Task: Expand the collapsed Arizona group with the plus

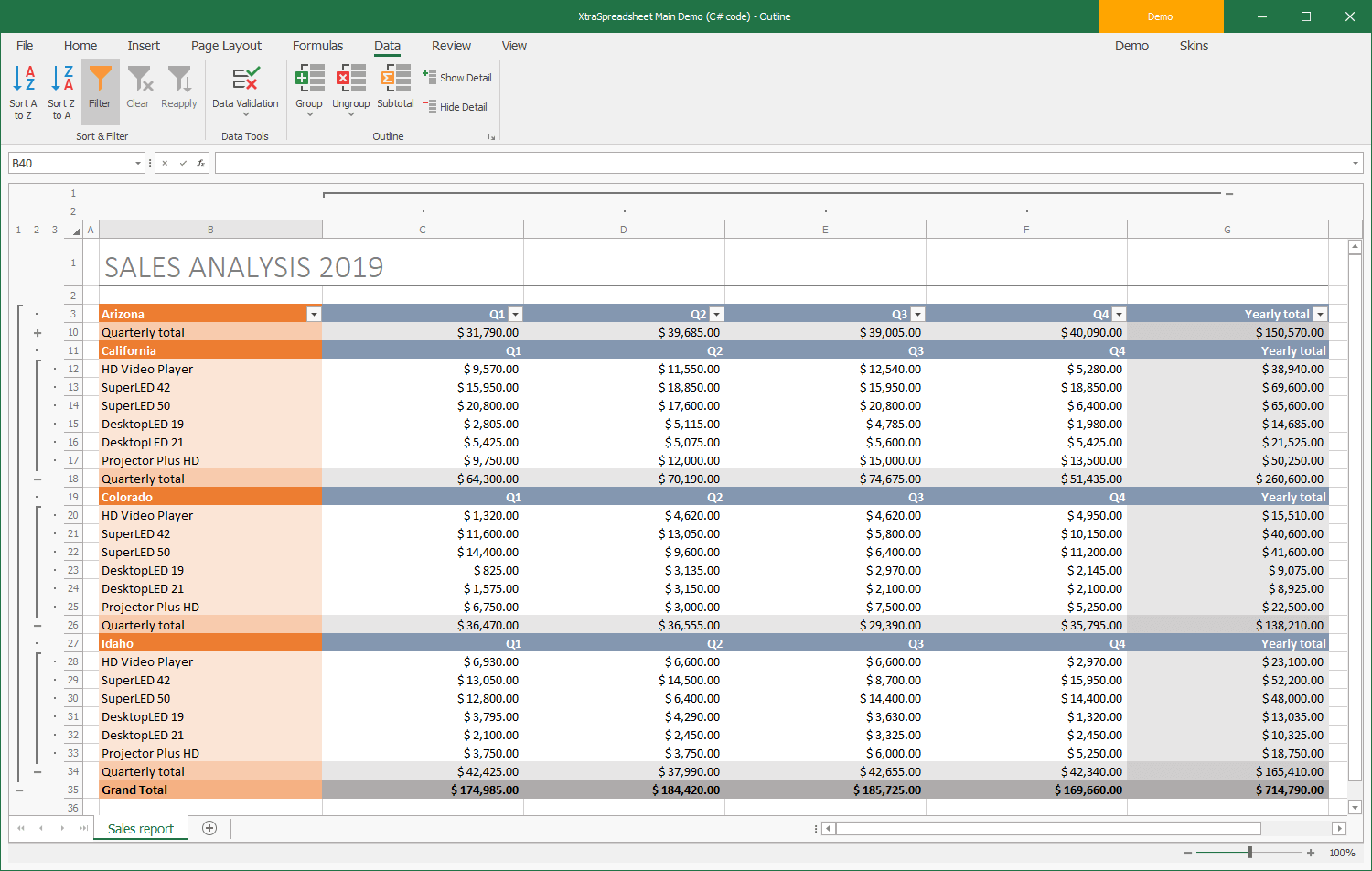Action: point(37,332)
